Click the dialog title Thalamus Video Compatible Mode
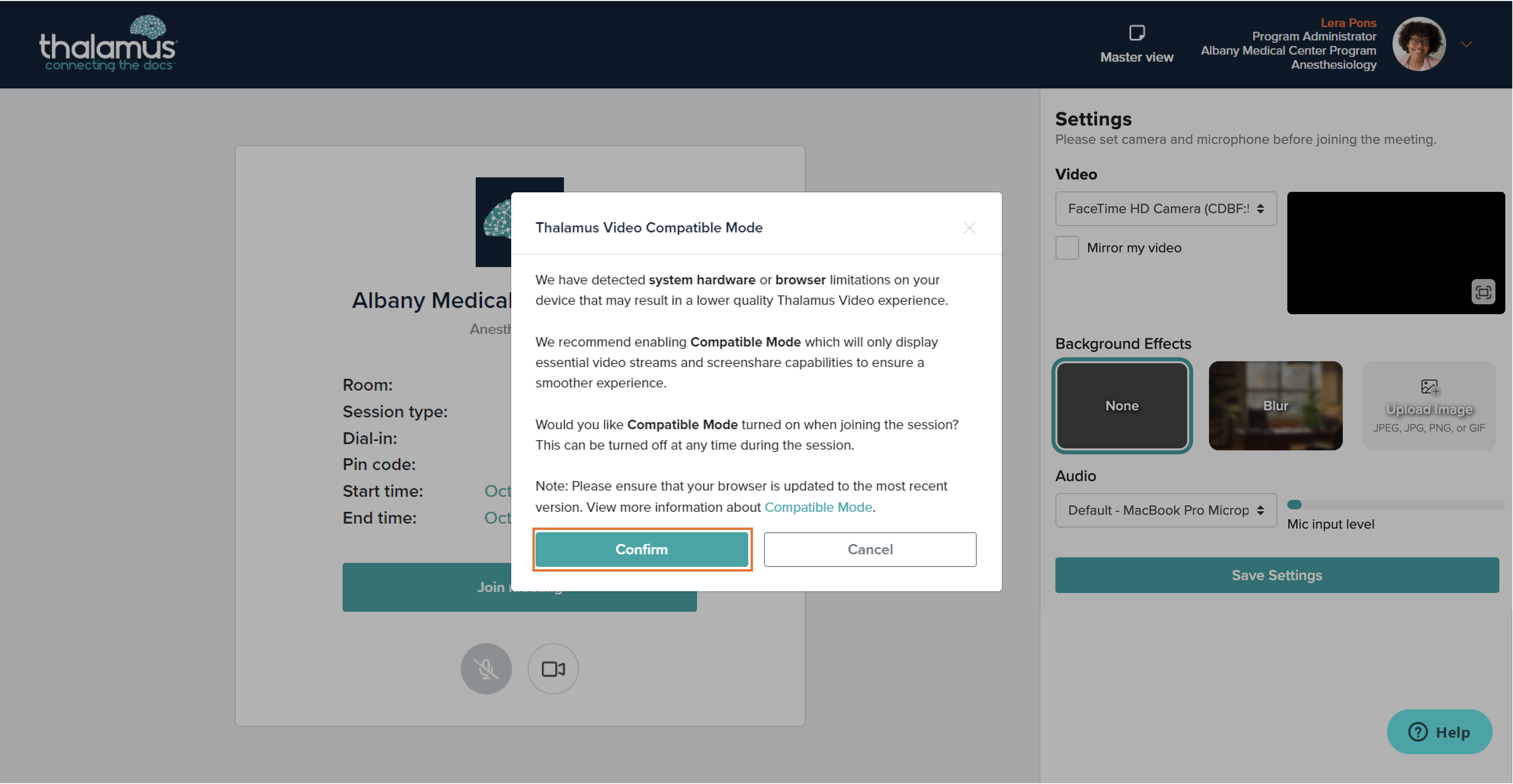The height and width of the screenshot is (784, 1513). click(x=649, y=227)
